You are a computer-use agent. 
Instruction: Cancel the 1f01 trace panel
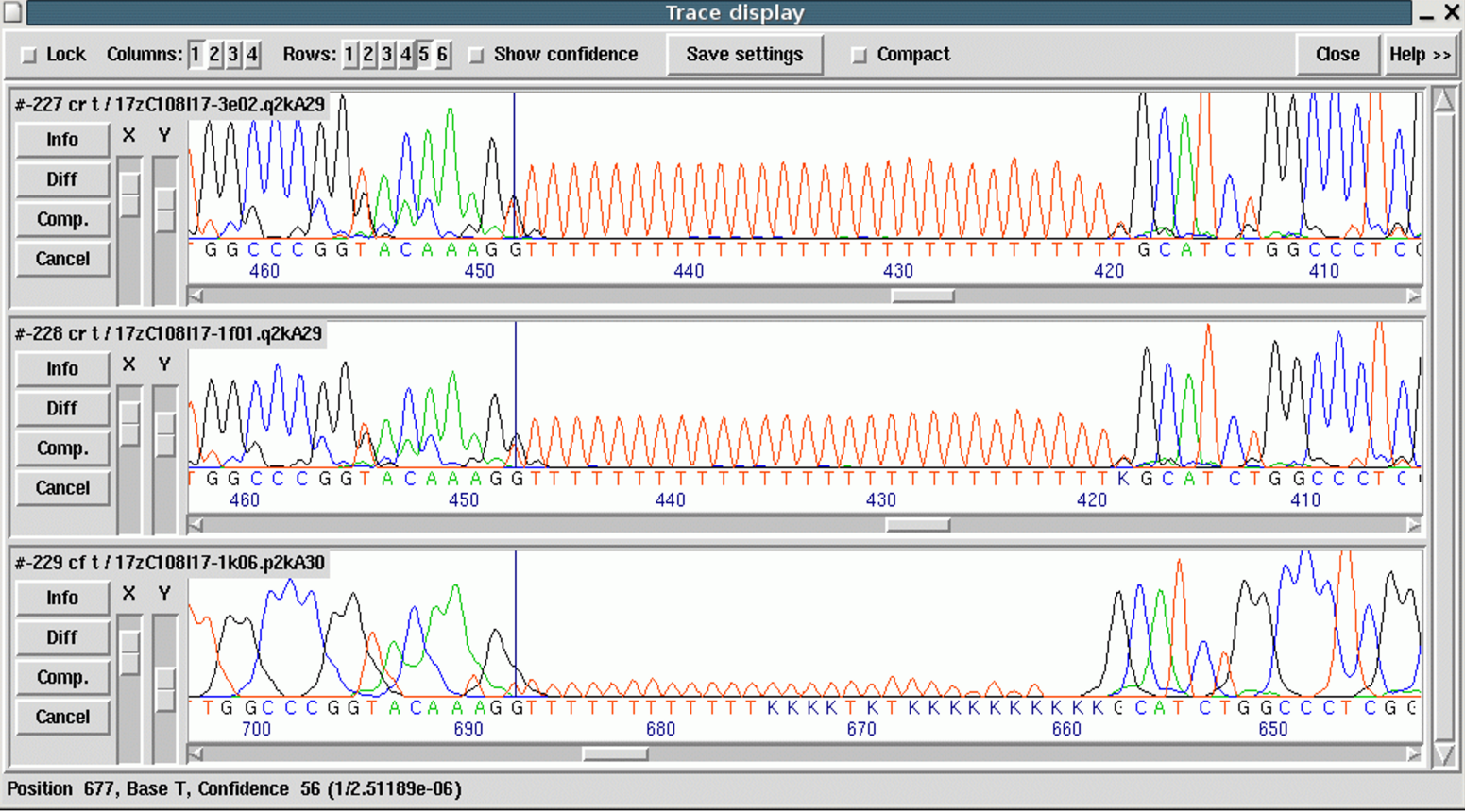click(x=62, y=487)
